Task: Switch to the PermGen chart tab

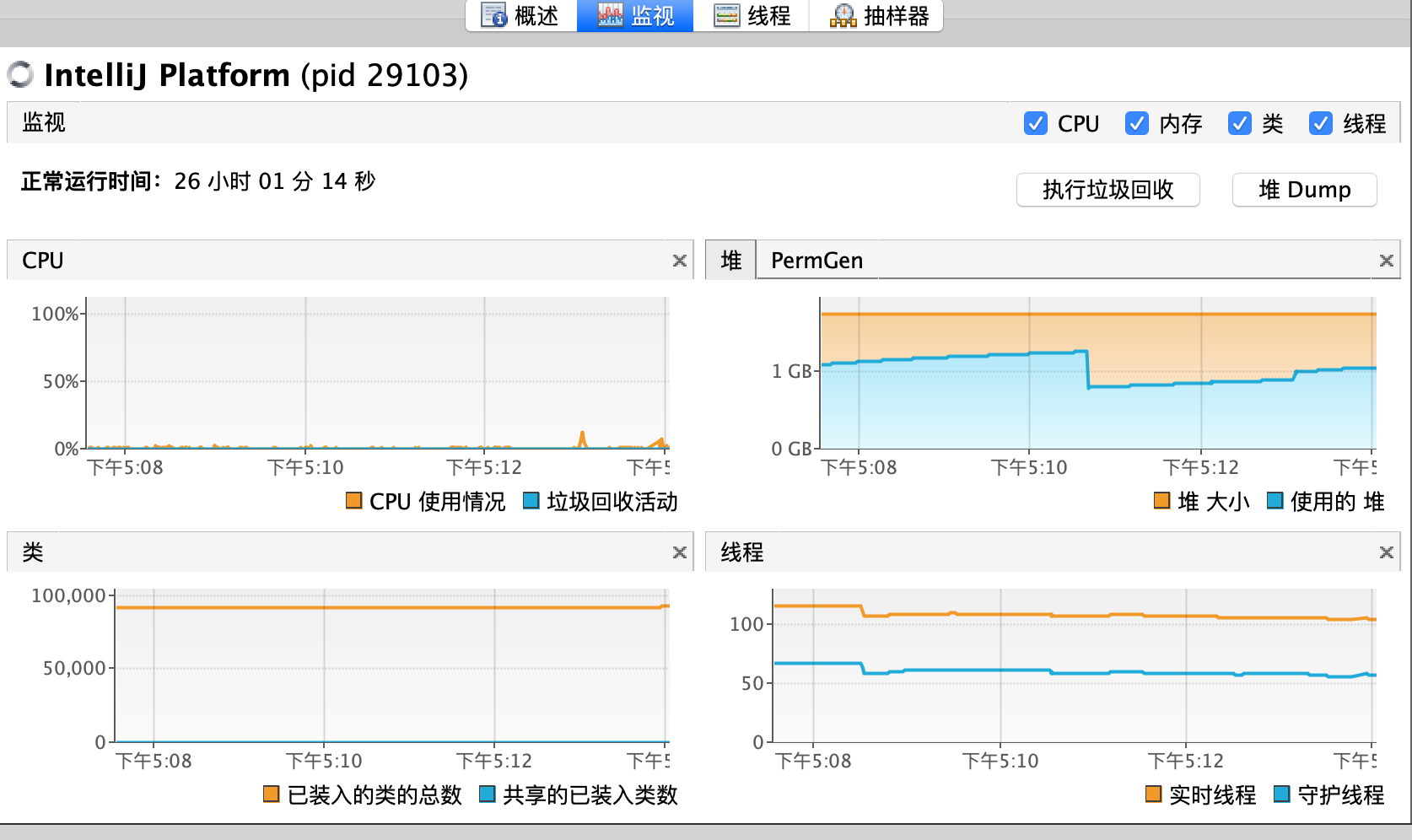Action: coord(816,261)
